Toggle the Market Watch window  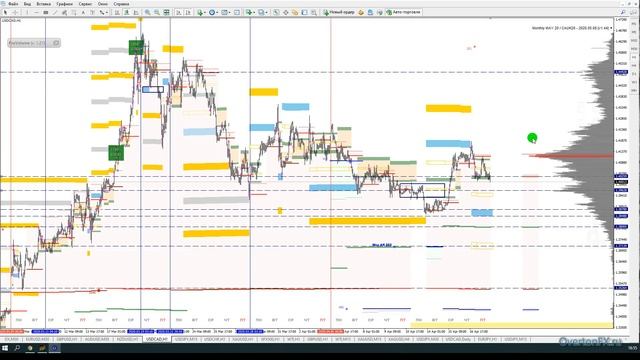[276, 12]
